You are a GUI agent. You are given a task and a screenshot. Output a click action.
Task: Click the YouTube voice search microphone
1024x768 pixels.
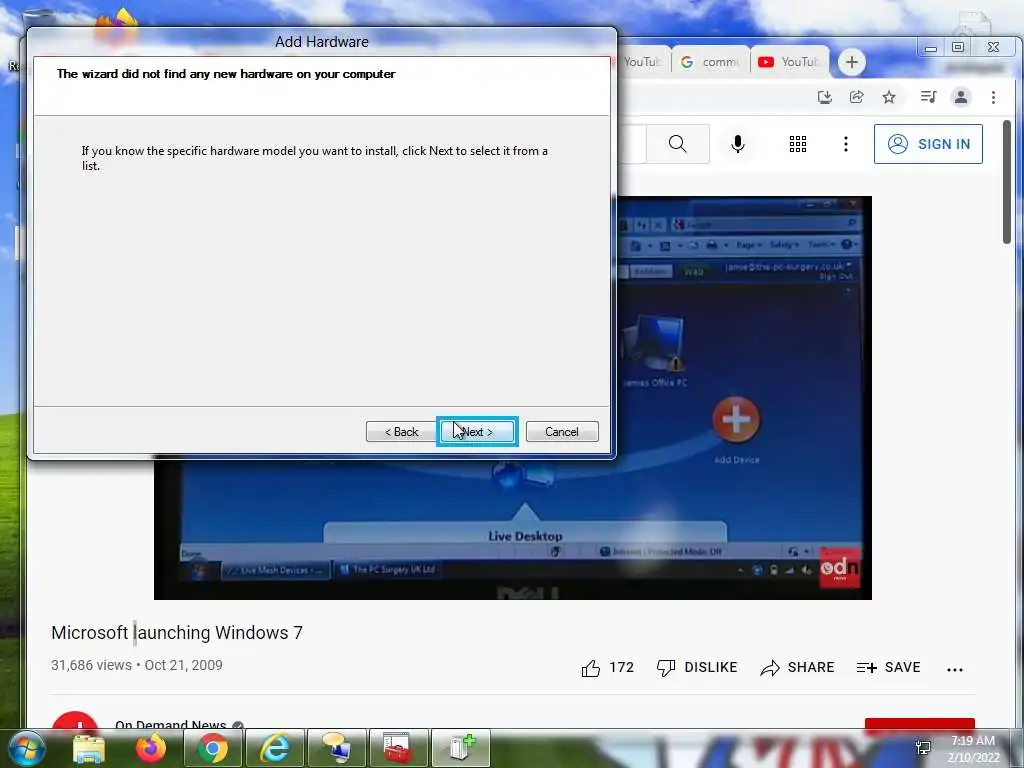(x=738, y=144)
